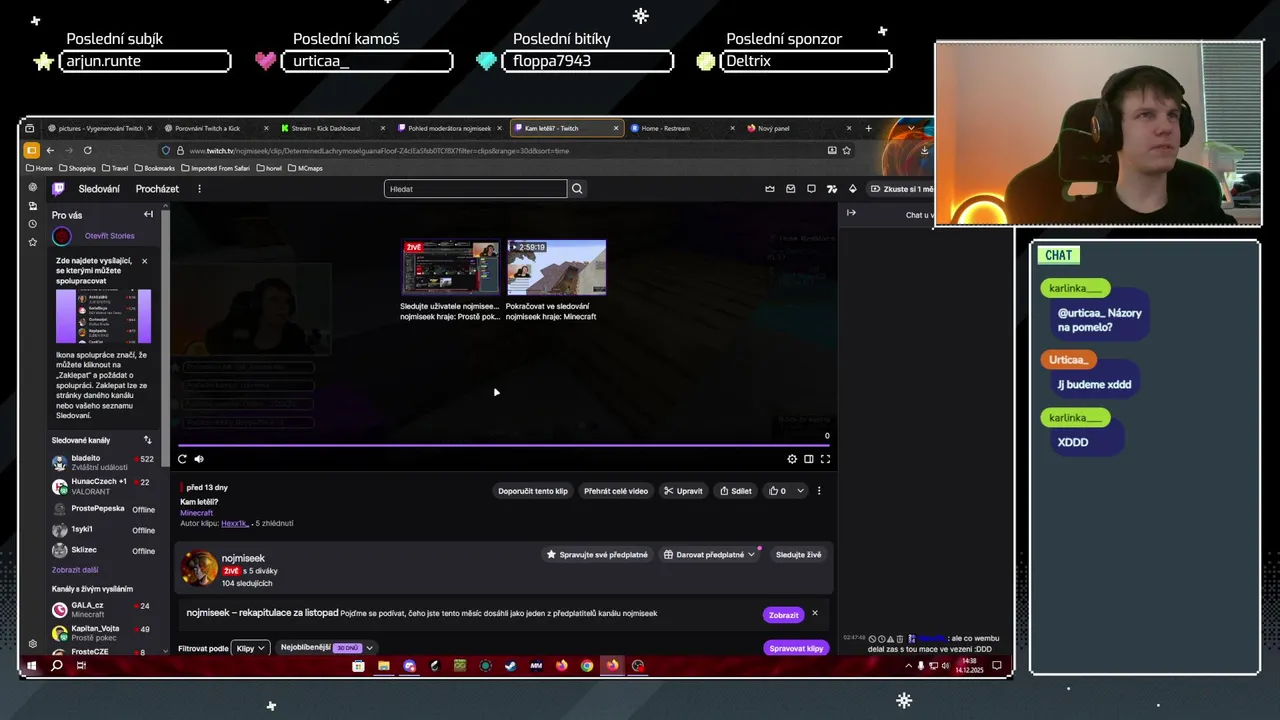Switch to Pohled moderátora nojmiseek tab
This screenshot has height=720, width=1280.
pos(449,128)
